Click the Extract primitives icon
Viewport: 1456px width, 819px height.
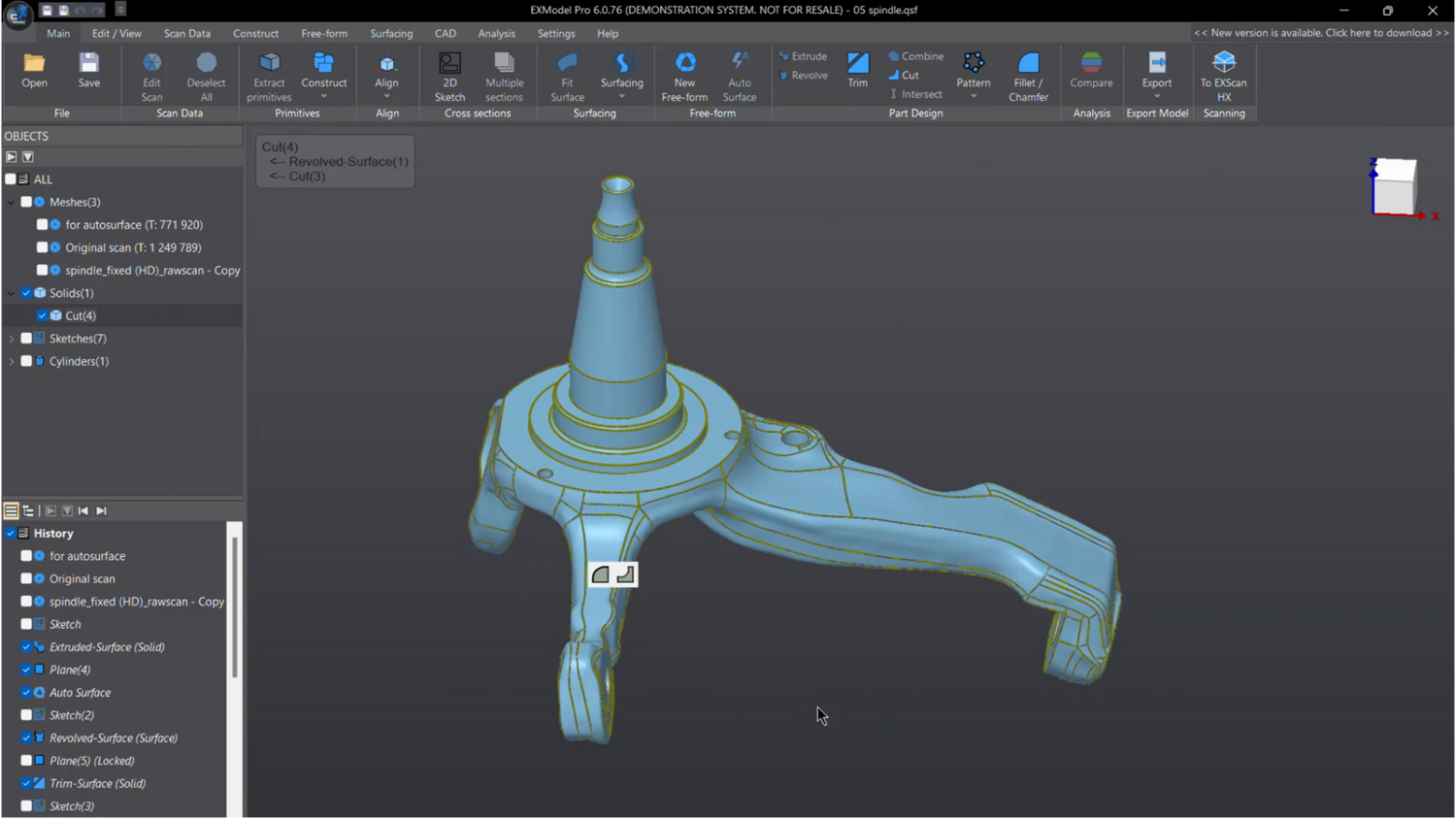(269, 64)
